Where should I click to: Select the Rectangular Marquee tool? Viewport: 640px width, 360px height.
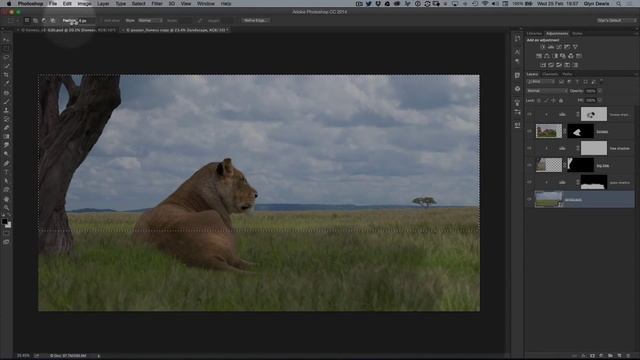click(6, 49)
